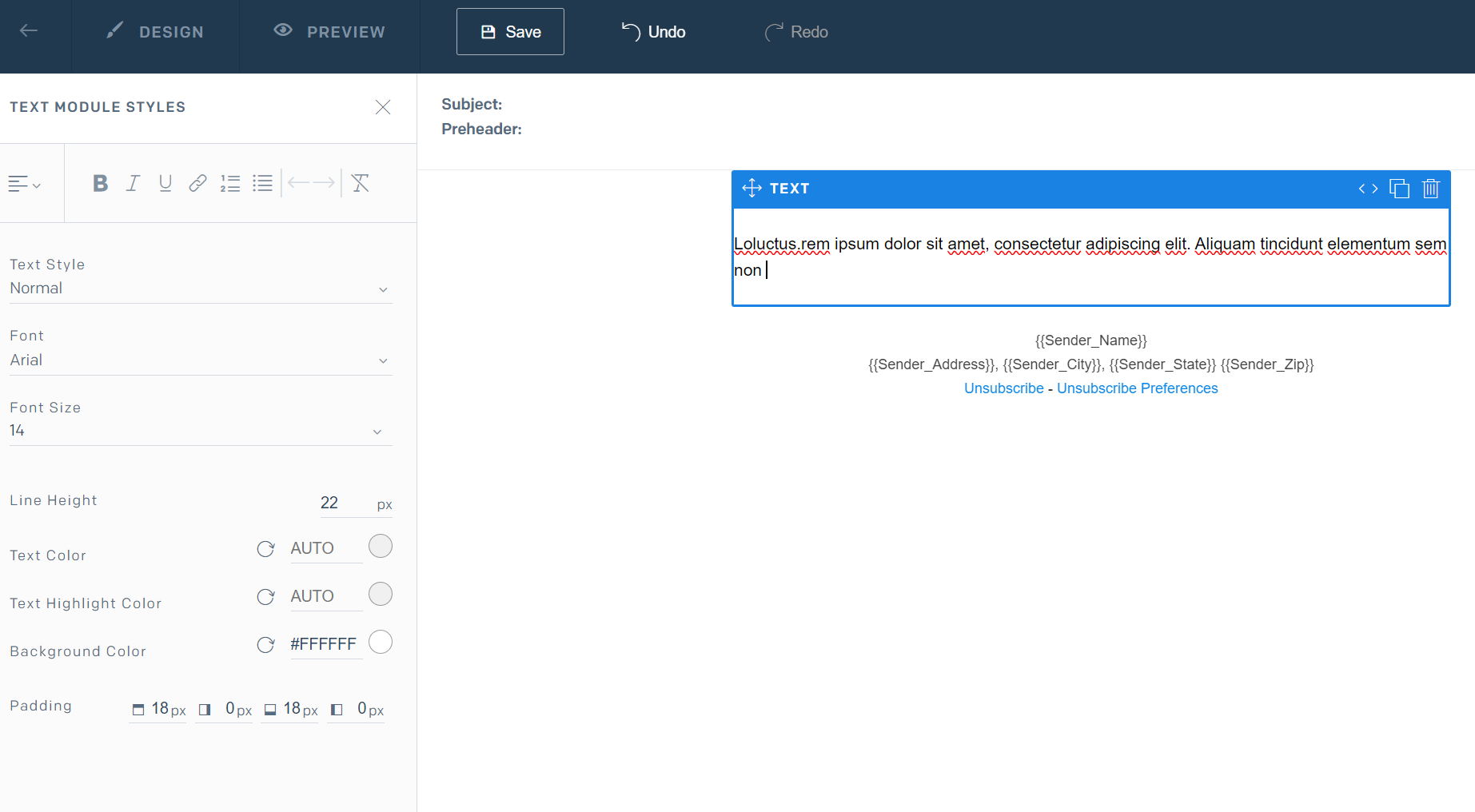The width and height of the screenshot is (1475, 812).
Task: Duplicate the Text module
Action: [x=1399, y=189]
